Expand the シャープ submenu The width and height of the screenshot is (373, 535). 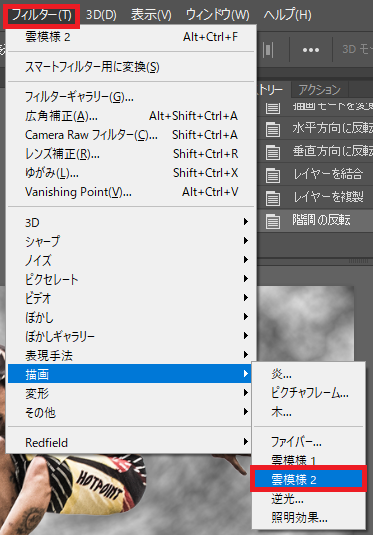131,242
